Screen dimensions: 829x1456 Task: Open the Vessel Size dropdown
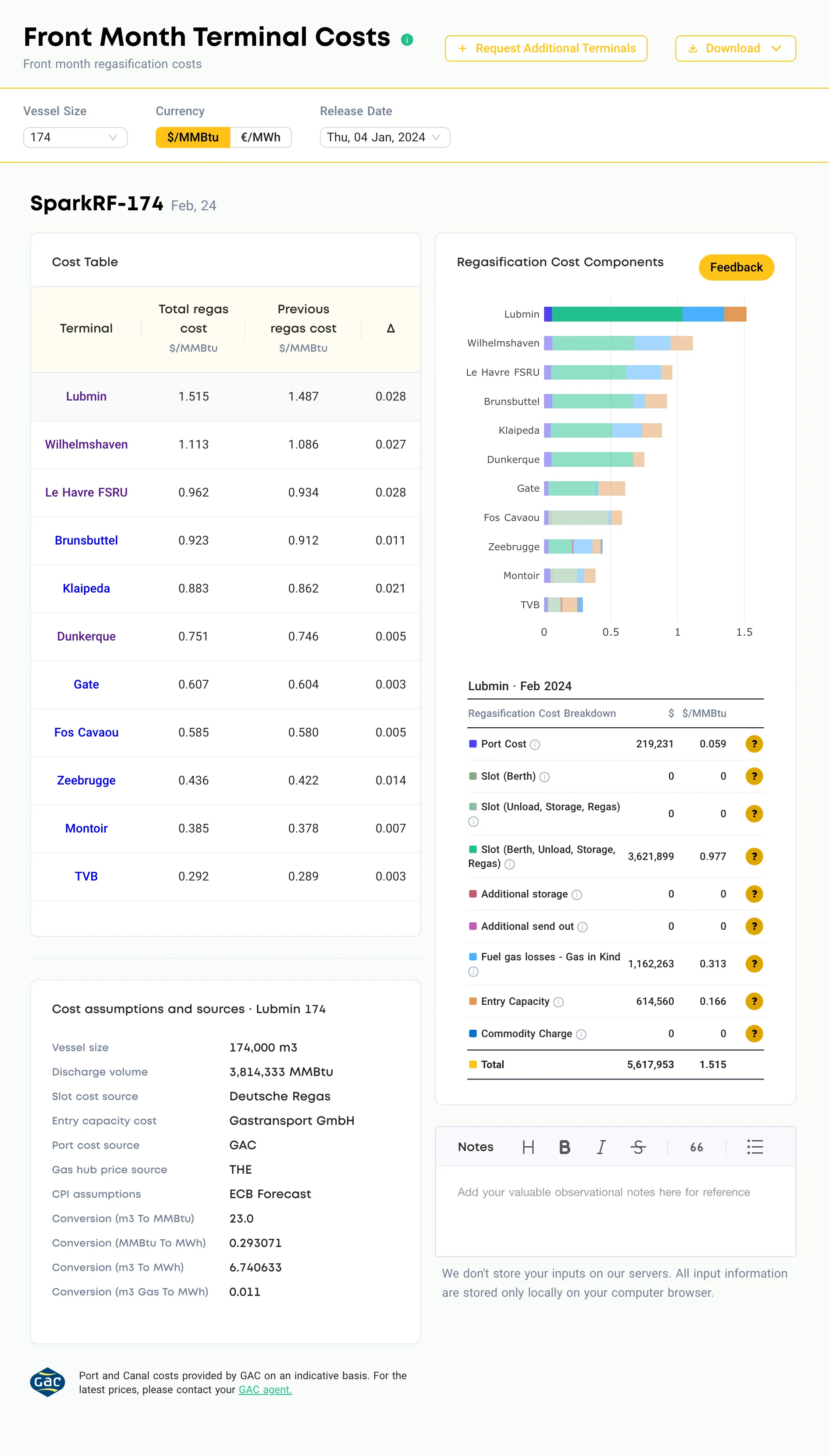[x=75, y=137]
